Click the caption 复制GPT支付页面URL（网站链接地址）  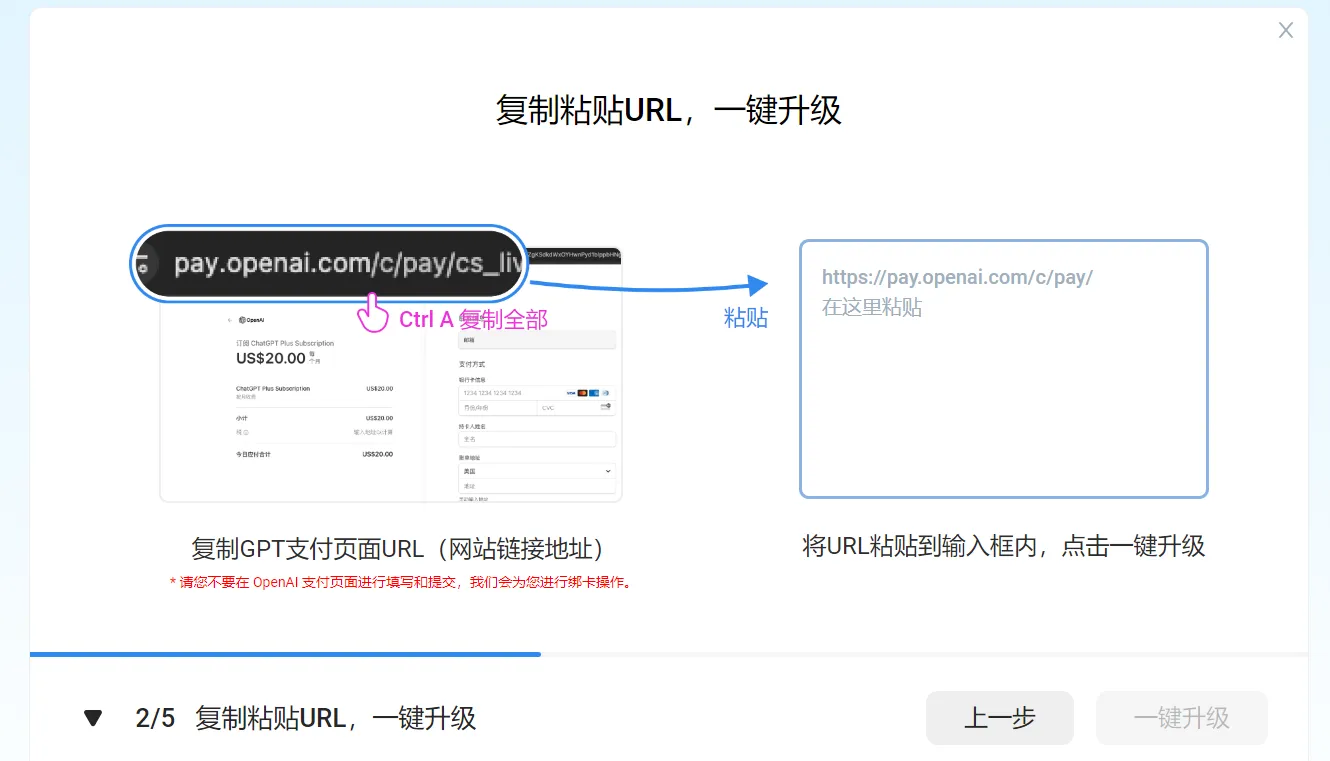[x=398, y=549]
